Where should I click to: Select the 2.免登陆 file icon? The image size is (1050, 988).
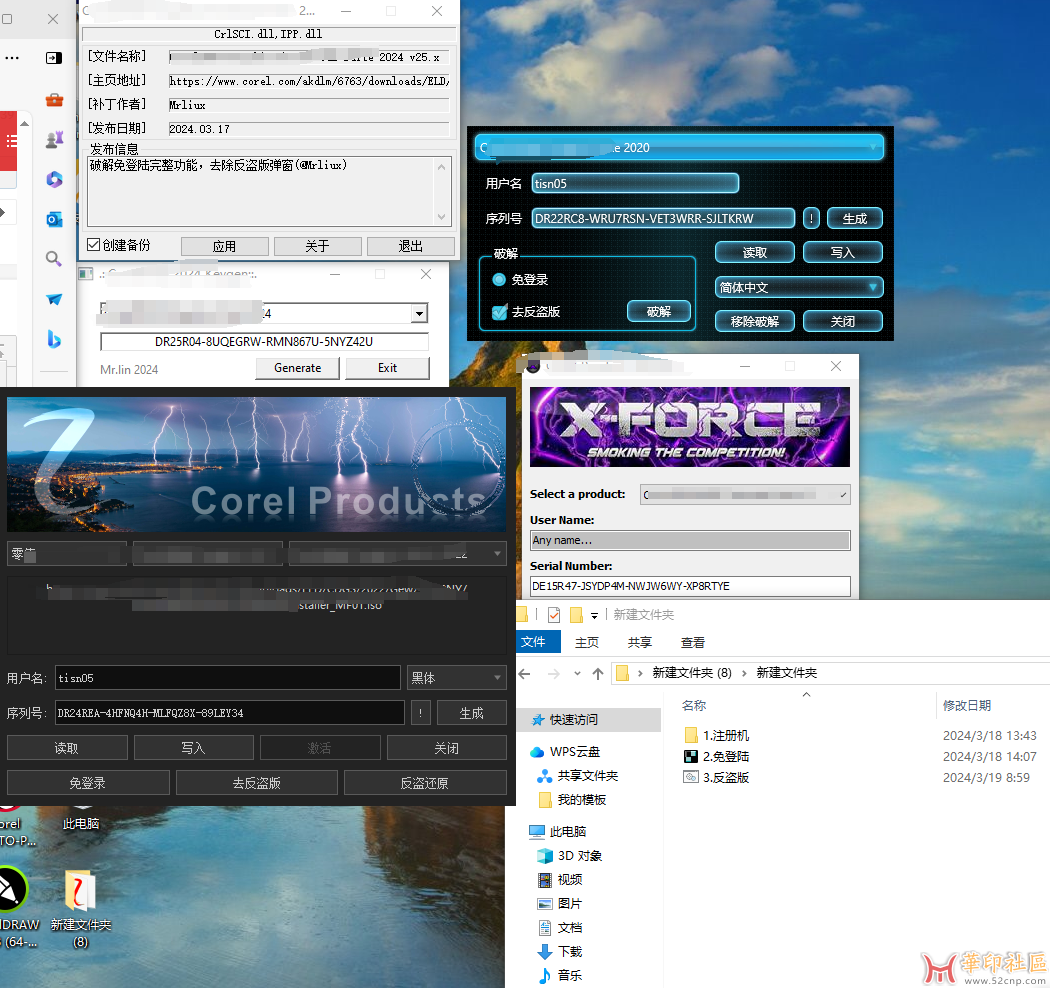point(691,756)
